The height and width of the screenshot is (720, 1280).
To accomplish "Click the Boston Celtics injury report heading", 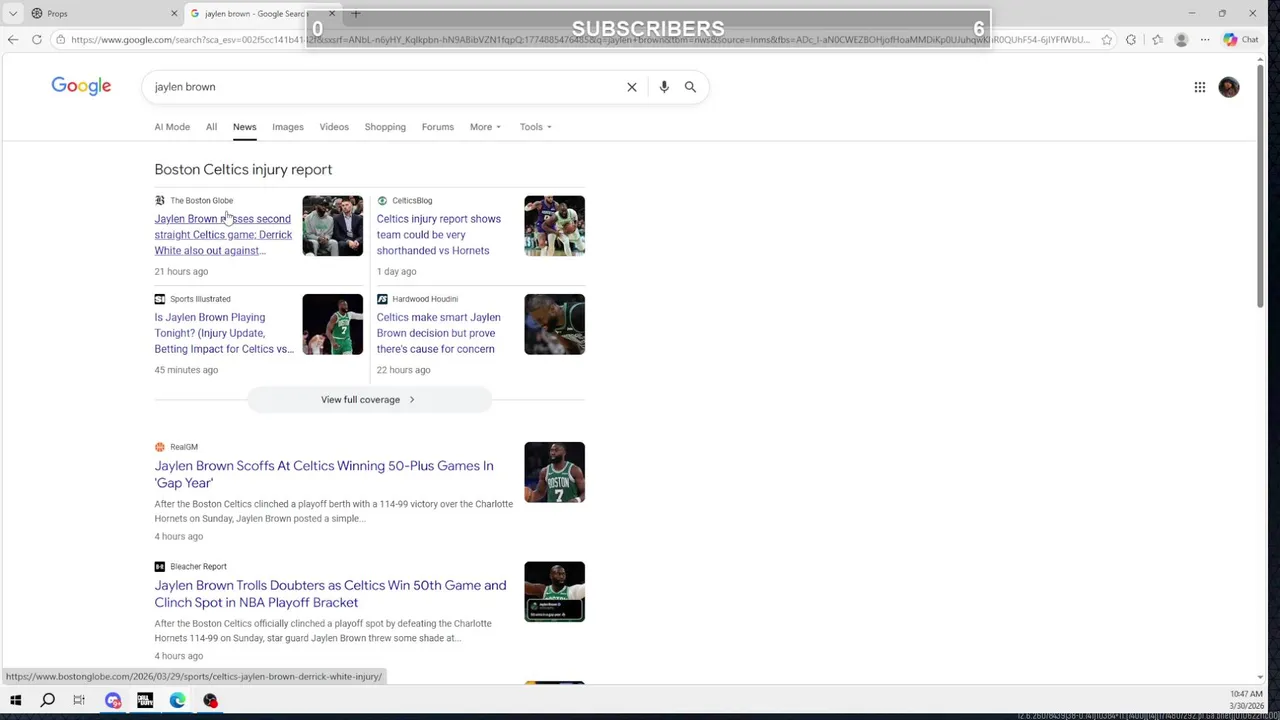I will [x=243, y=170].
